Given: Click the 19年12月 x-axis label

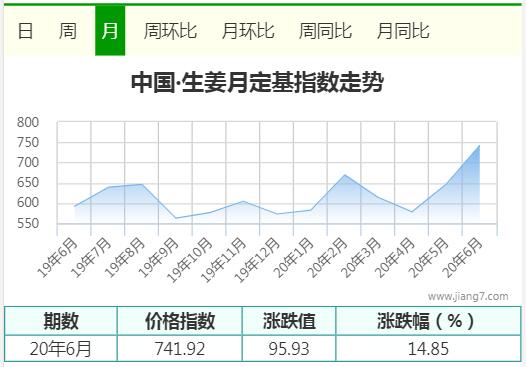Looking at the screenshot, I should (257, 260).
